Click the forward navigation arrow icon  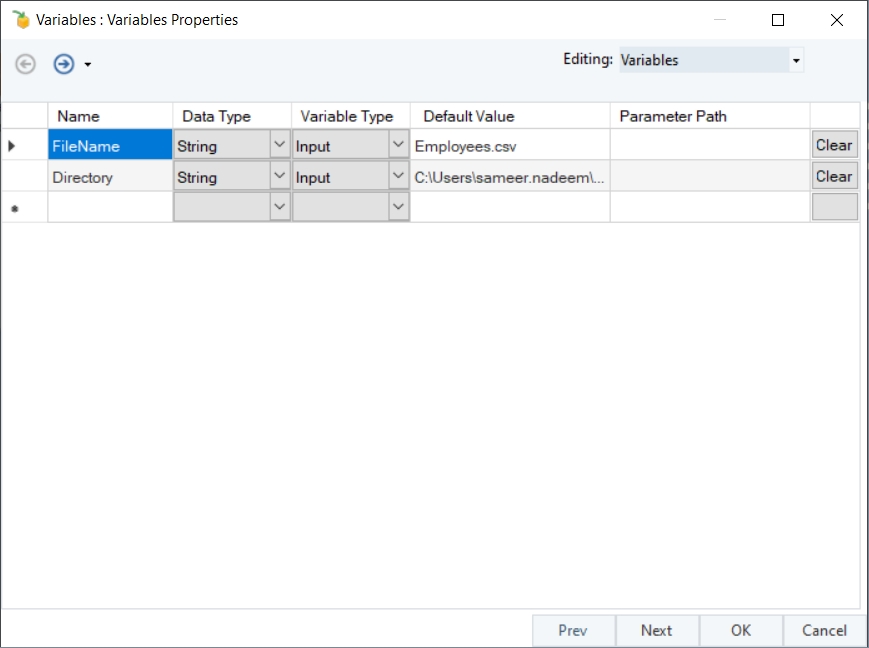coord(64,64)
